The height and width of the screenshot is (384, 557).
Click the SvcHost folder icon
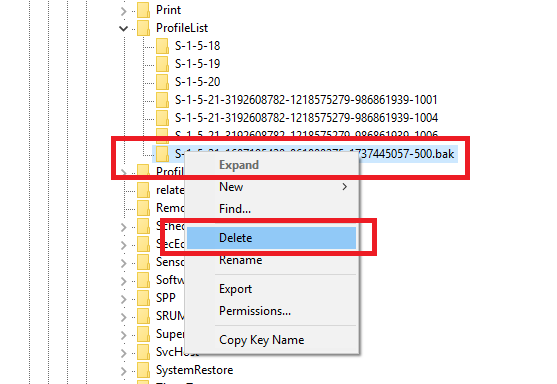(x=144, y=352)
